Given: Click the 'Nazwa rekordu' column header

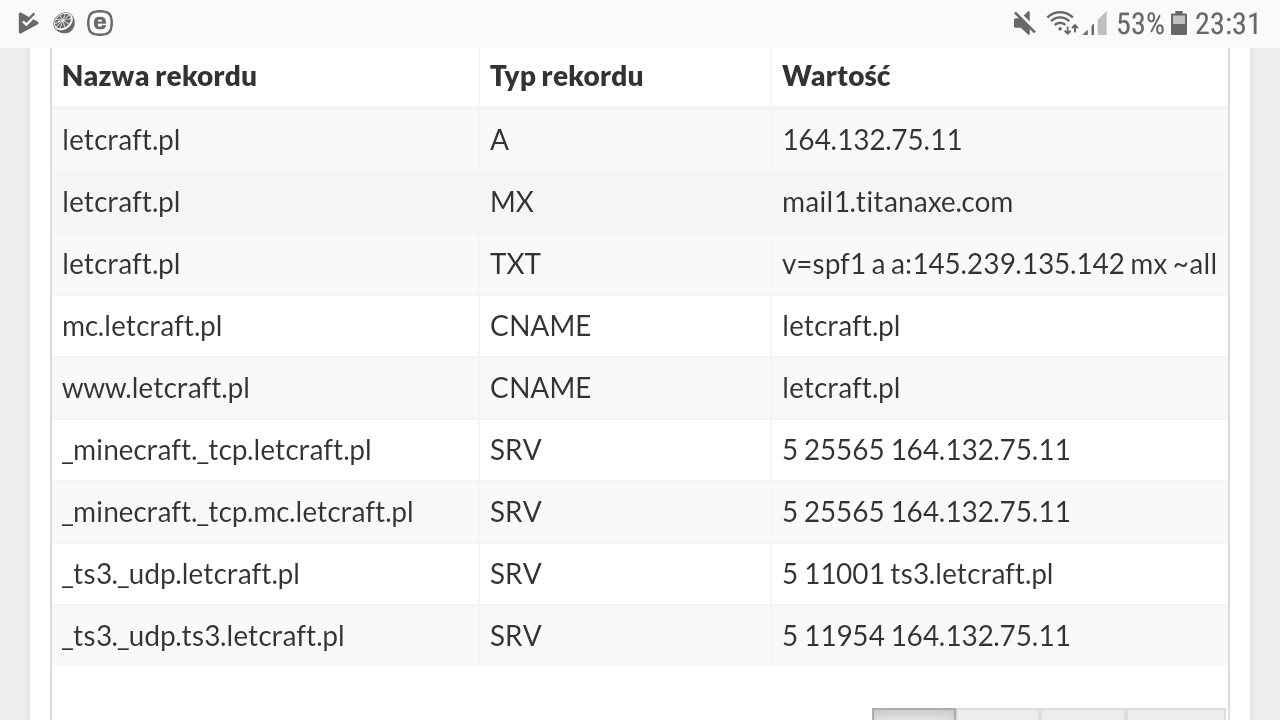Looking at the screenshot, I should click(159, 76).
